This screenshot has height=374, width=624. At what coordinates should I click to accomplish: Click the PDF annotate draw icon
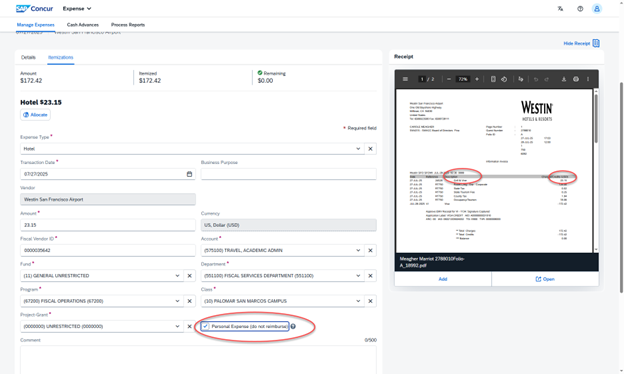pyautogui.click(x=521, y=79)
